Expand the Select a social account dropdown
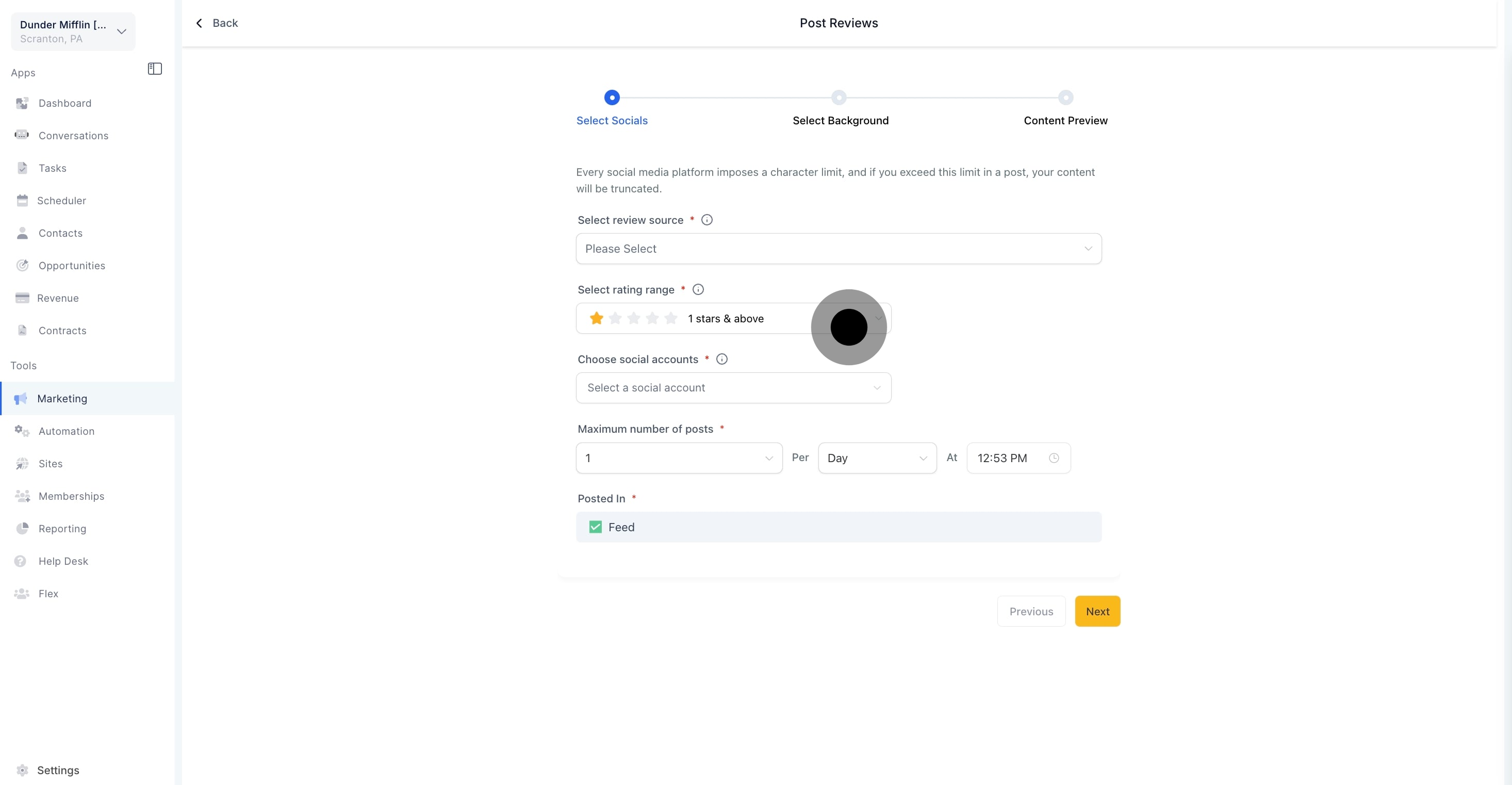Image resolution: width=1512 pixels, height=785 pixels. 733,387
